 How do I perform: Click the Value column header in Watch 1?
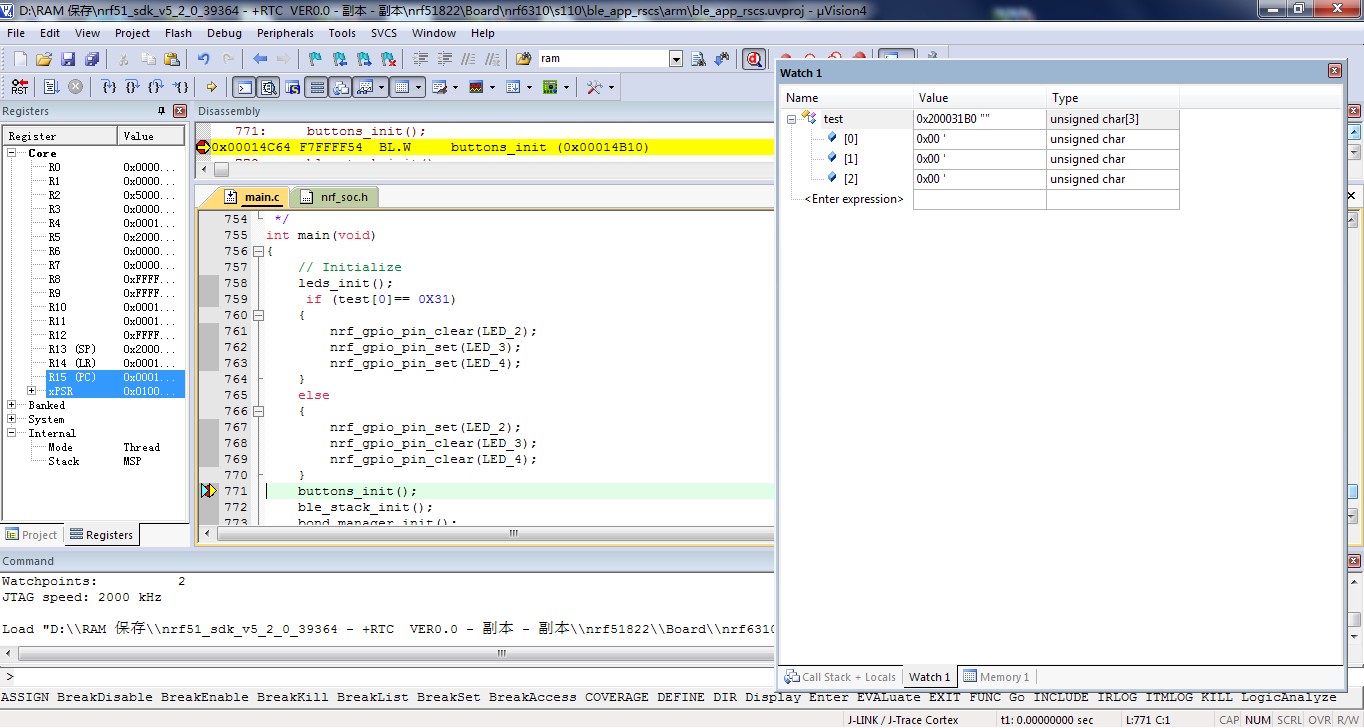click(x=980, y=98)
